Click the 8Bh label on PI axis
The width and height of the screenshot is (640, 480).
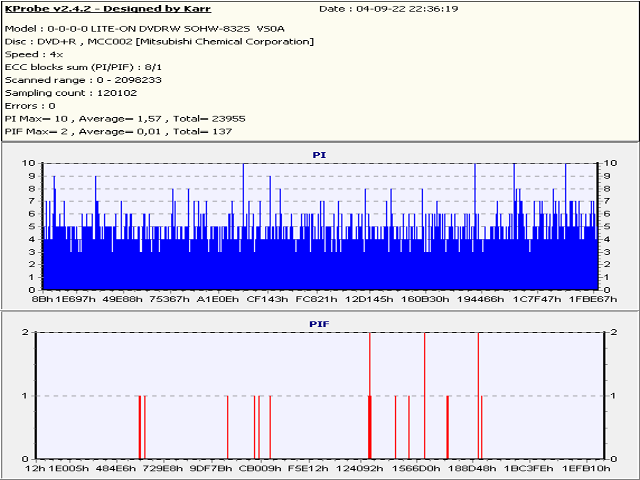(x=42, y=299)
